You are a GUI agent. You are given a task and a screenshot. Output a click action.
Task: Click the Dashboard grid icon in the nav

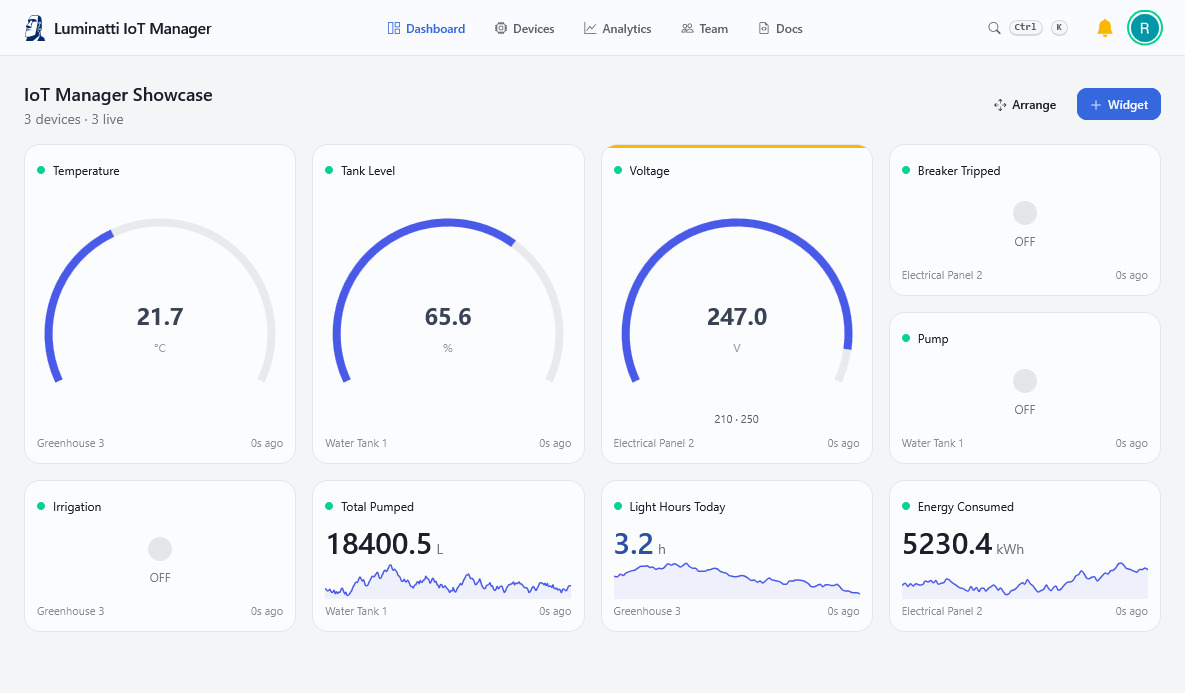tap(394, 28)
